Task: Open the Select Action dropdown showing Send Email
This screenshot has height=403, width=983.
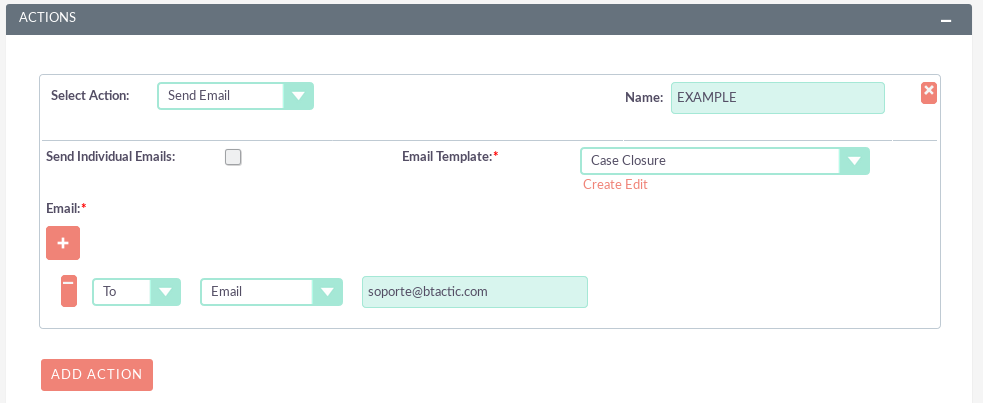Action: (235, 96)
